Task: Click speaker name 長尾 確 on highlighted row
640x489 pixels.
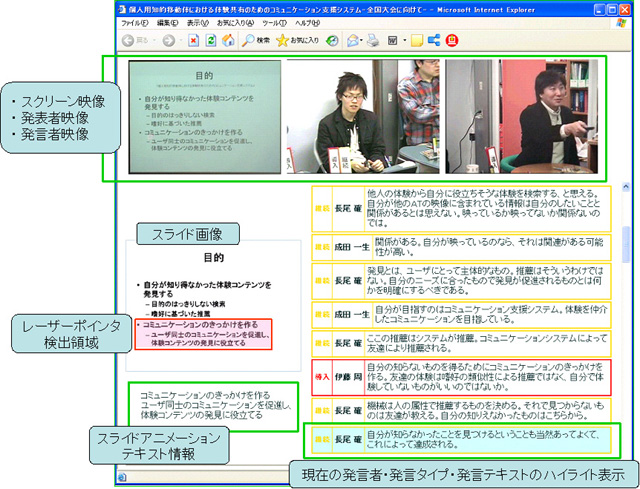Action: pyautogui.click(x=348, y=440)
